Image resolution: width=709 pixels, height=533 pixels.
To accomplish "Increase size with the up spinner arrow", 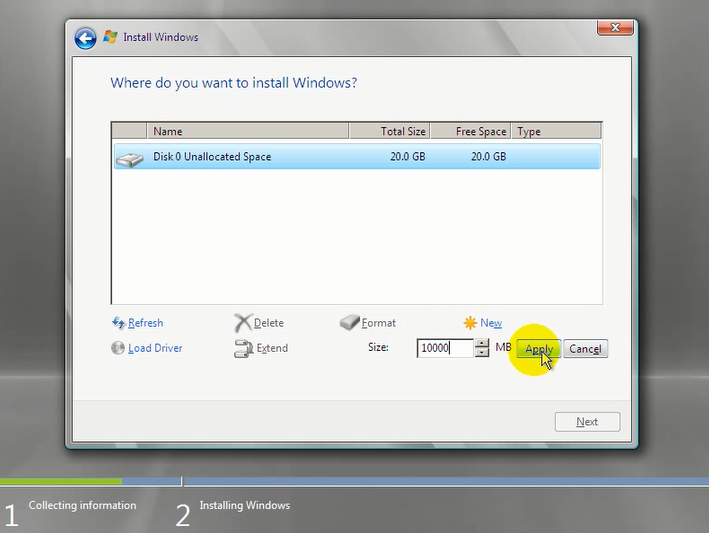I will point(482,343).
